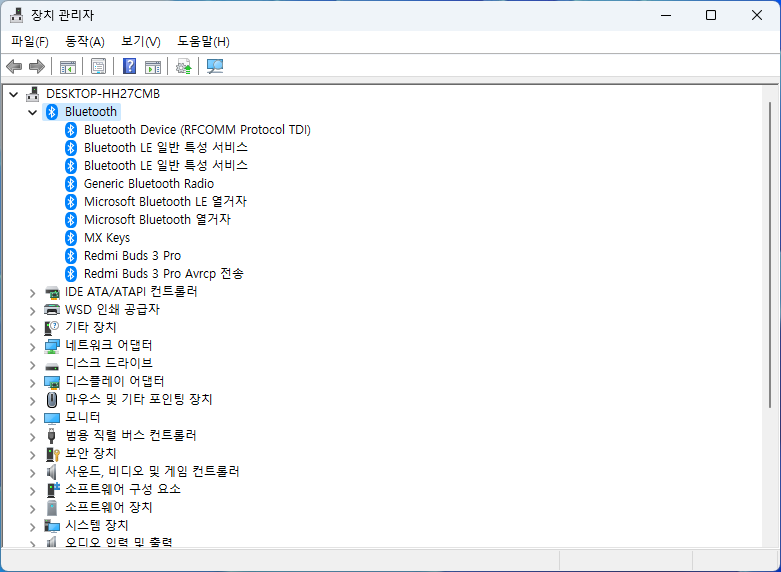Click the 디스크 드라이브 icon
The width and height of the screenshot is (781, 572).
click(x=52, y=365)
